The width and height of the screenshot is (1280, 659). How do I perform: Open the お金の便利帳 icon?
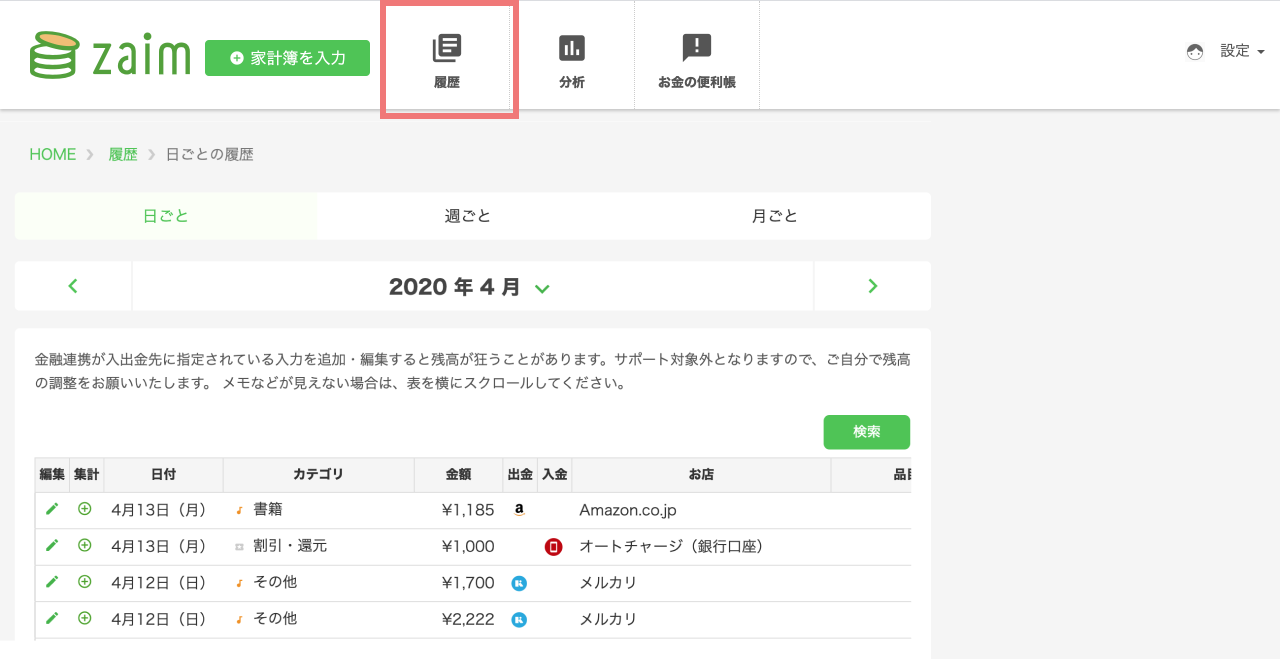click(x=696, y=48)
